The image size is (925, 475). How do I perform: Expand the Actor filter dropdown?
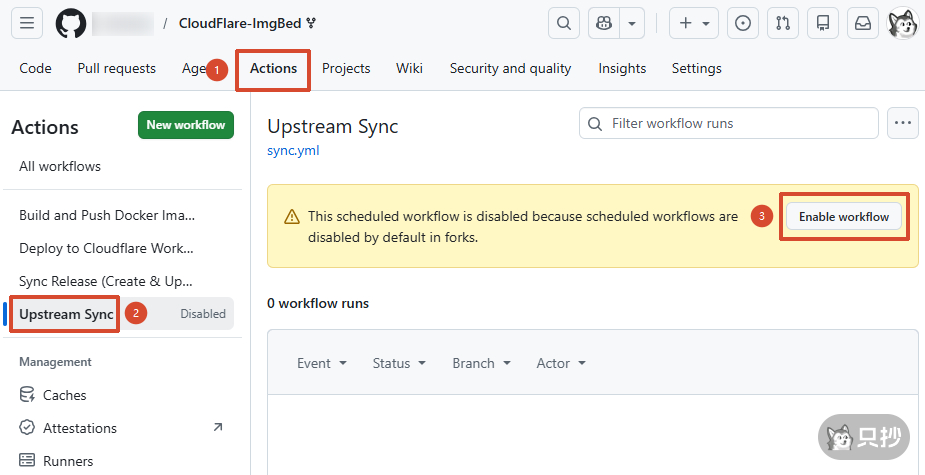(561, 363)
